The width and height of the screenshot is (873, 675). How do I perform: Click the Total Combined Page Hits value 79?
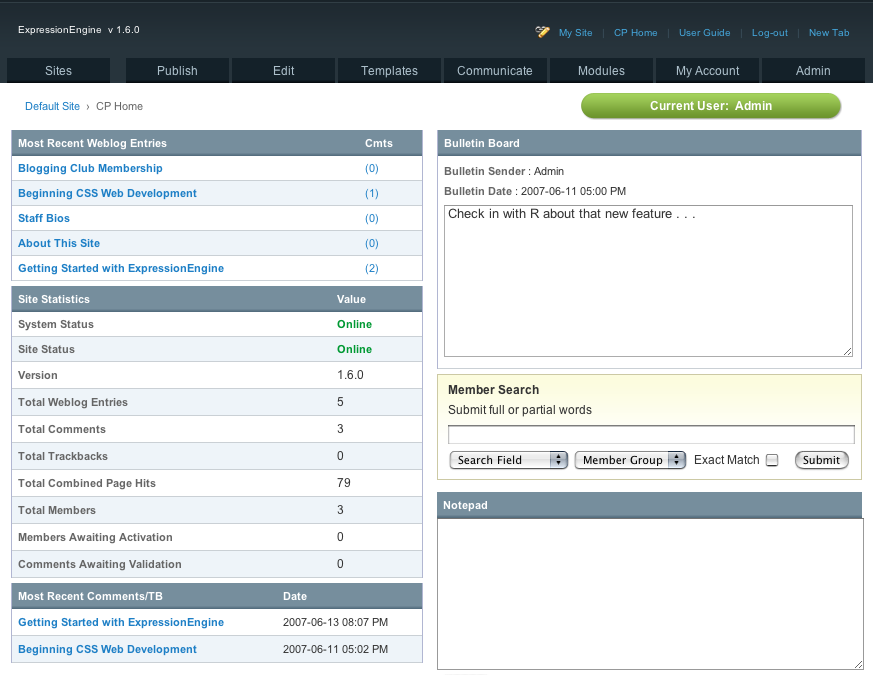pos(344,483)
